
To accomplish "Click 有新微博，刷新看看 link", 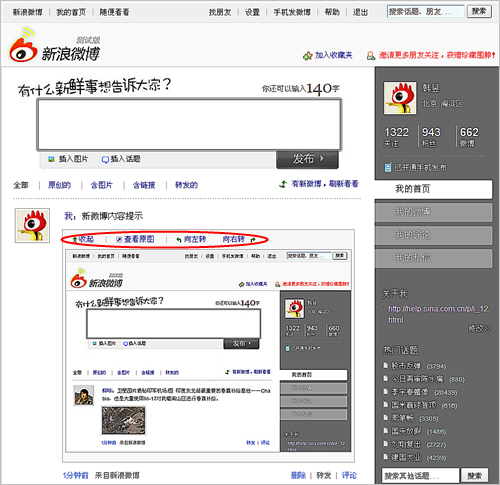I will coord(325,184).
